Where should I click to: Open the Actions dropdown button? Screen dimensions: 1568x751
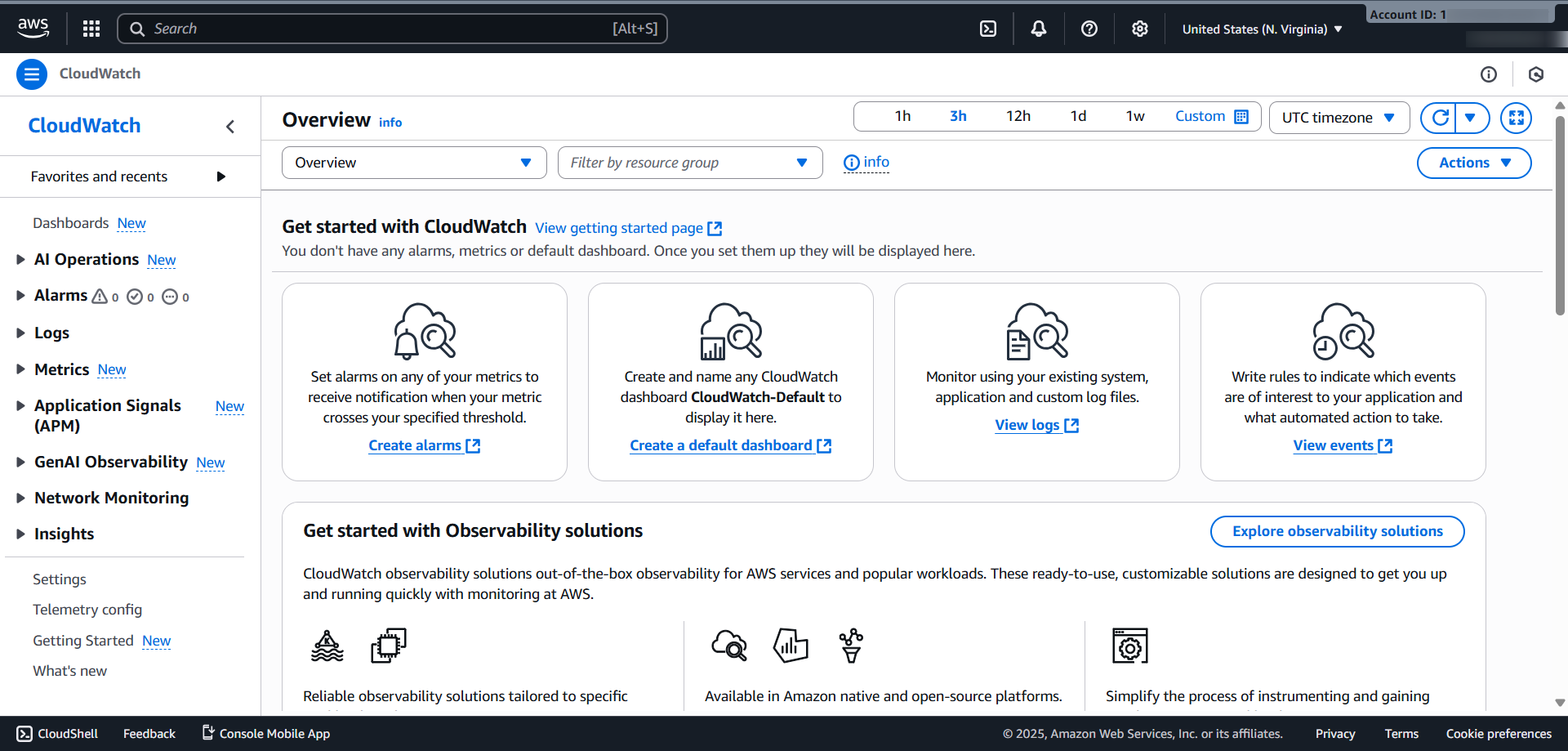(1474, 163)
